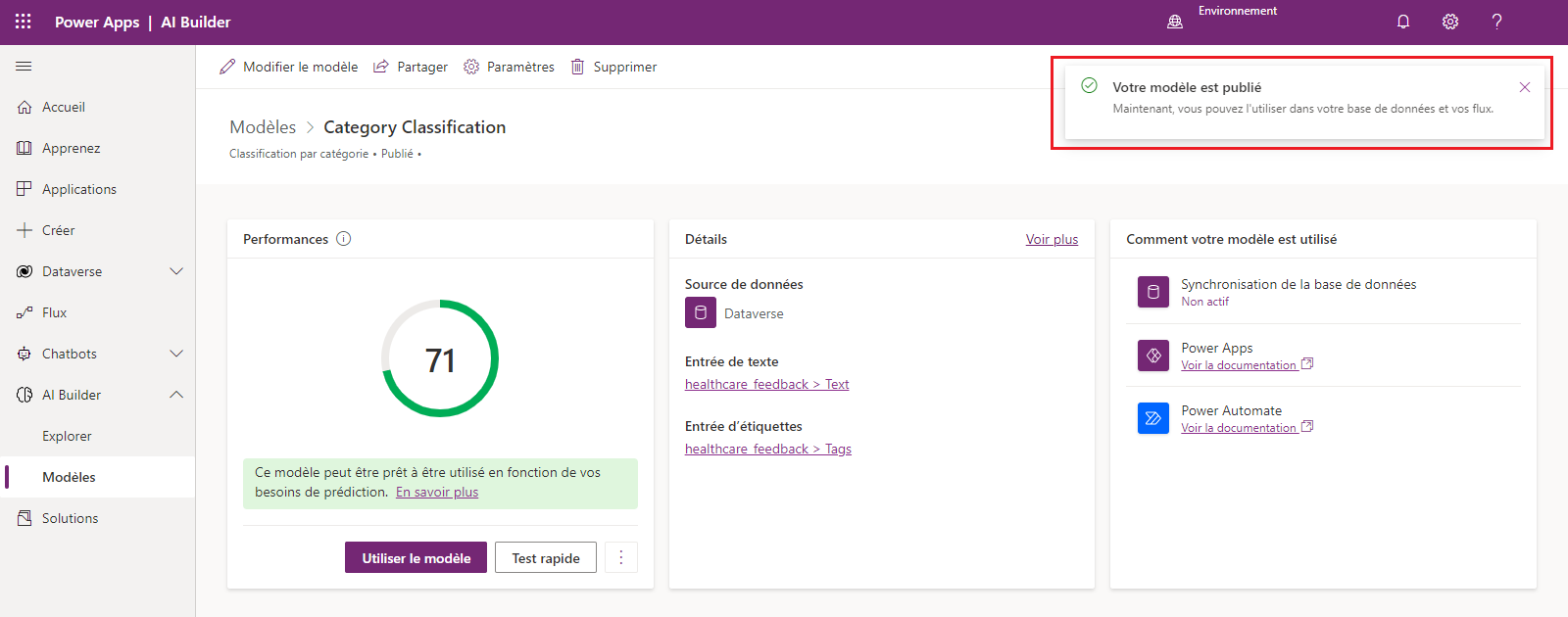Open the app launcher waffle icon
Screen dimensions: 1568x617
click(x=24, y=22)
